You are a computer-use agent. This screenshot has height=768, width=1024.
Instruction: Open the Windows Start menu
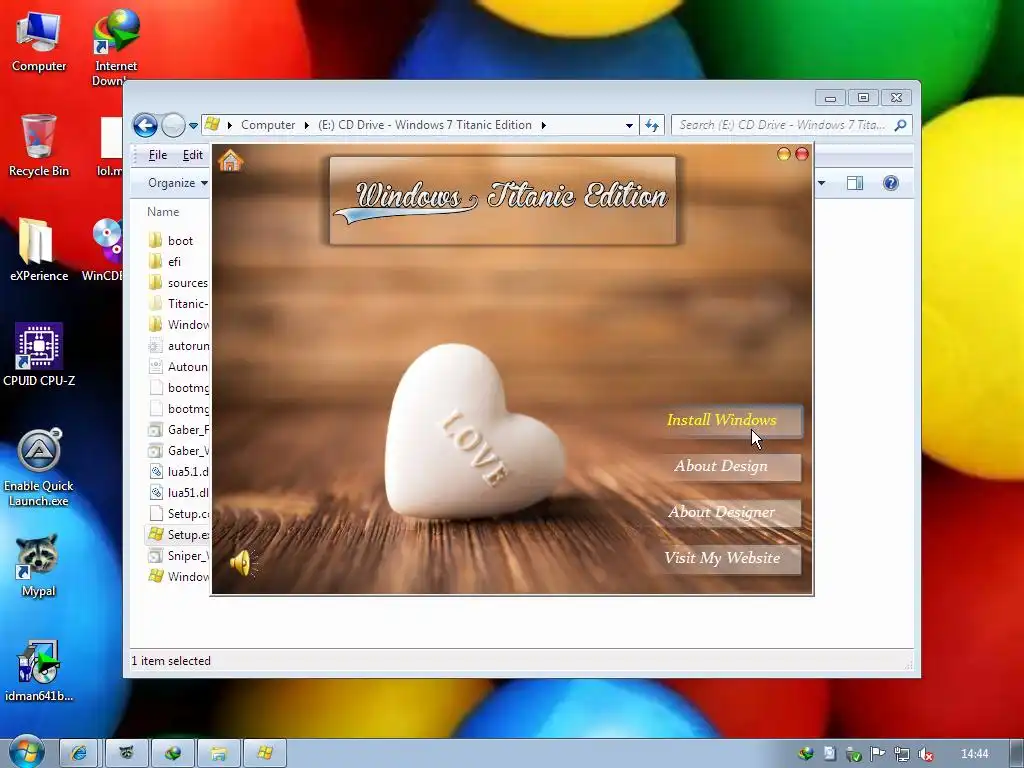click(27, 753)
